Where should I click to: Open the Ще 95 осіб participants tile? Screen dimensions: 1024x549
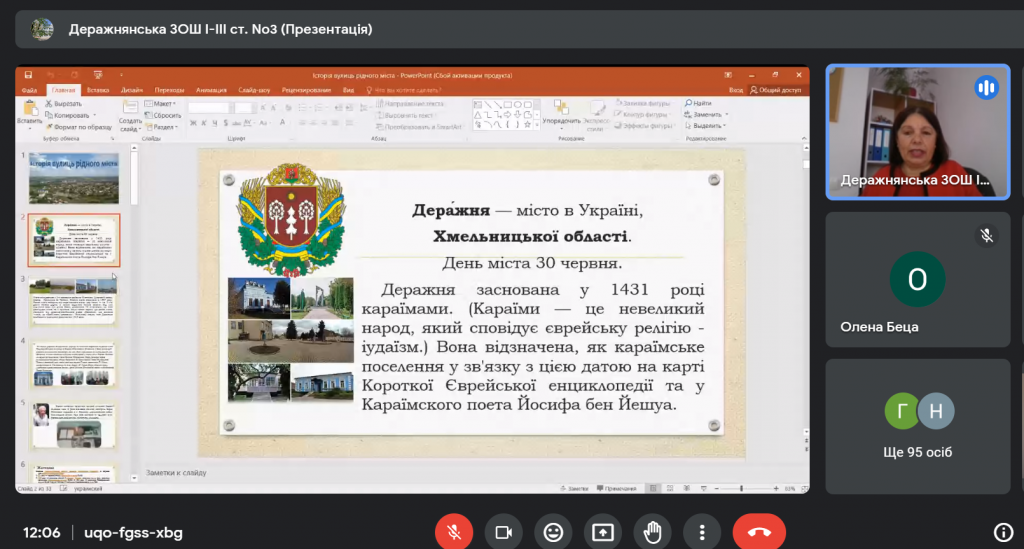[918, 426]
